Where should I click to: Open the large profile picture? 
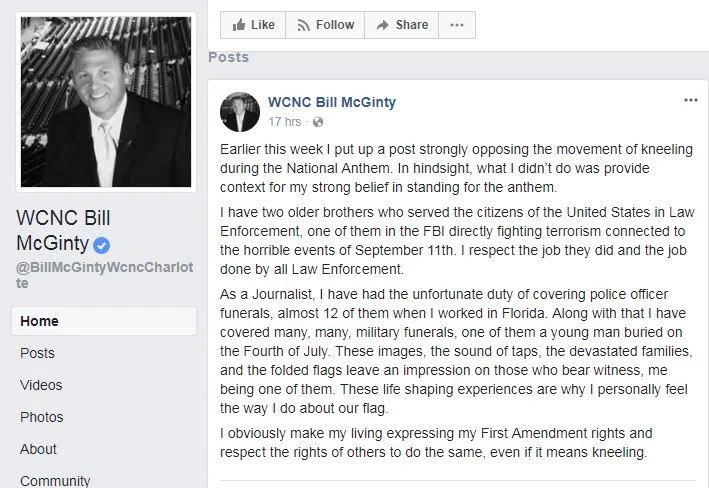(106, 102)
